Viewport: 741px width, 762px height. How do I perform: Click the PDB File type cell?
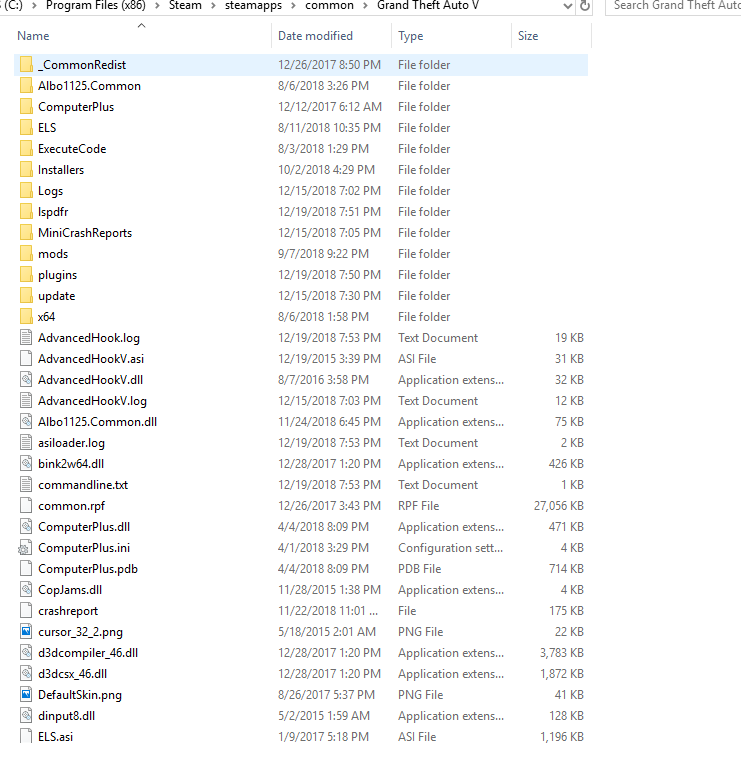click(x=419, y=569)
